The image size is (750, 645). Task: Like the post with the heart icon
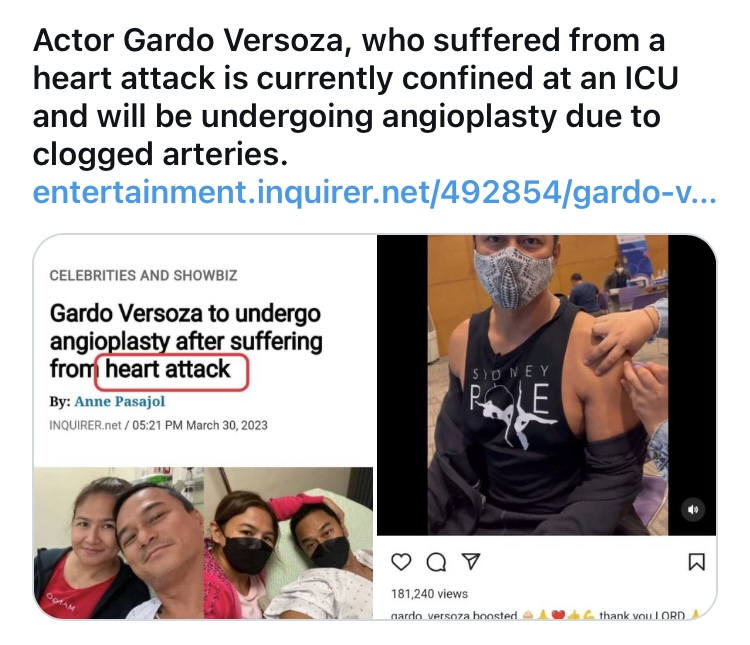401,562
